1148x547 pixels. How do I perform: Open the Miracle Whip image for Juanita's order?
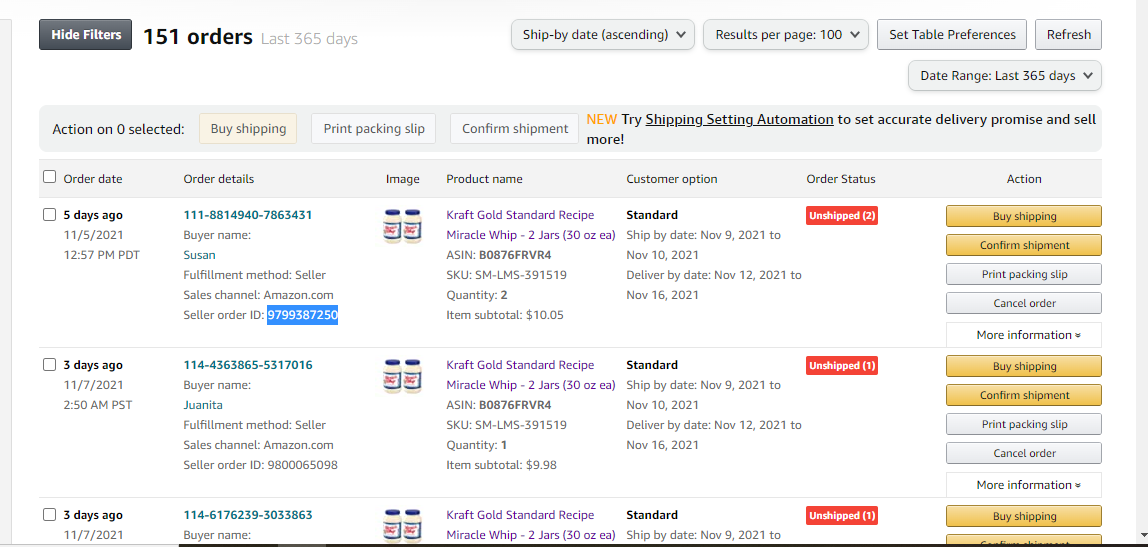click(x=403, y=376)
